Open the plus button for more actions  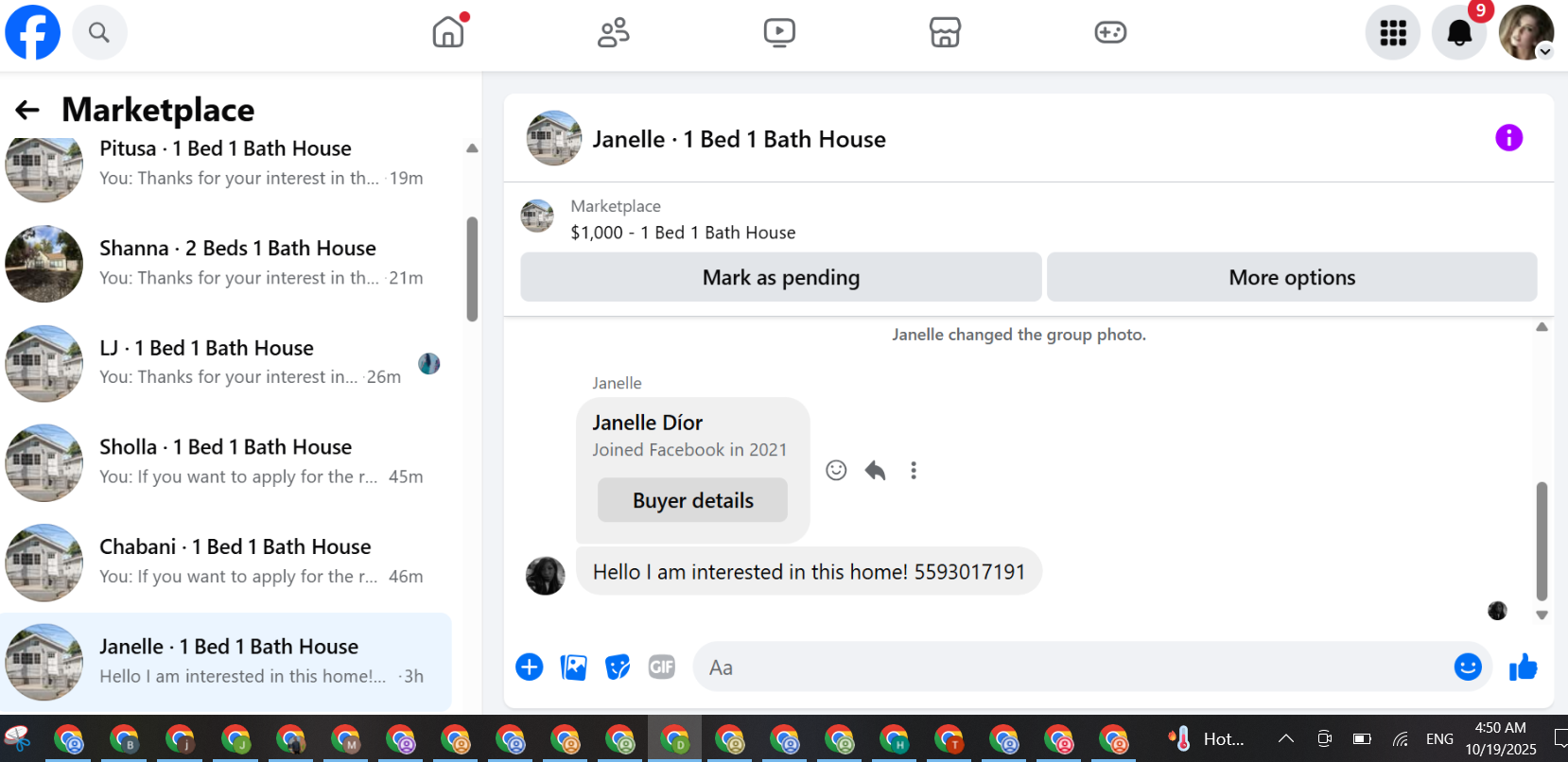pos(530,667)
